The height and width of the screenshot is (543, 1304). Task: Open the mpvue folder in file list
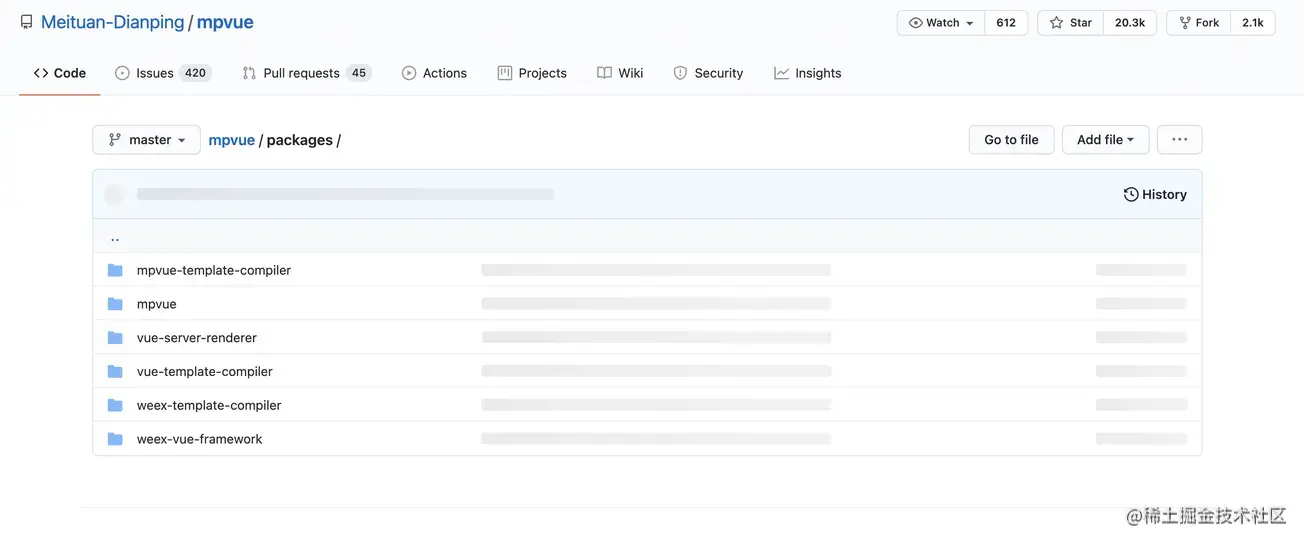click(x=156, y=304)
